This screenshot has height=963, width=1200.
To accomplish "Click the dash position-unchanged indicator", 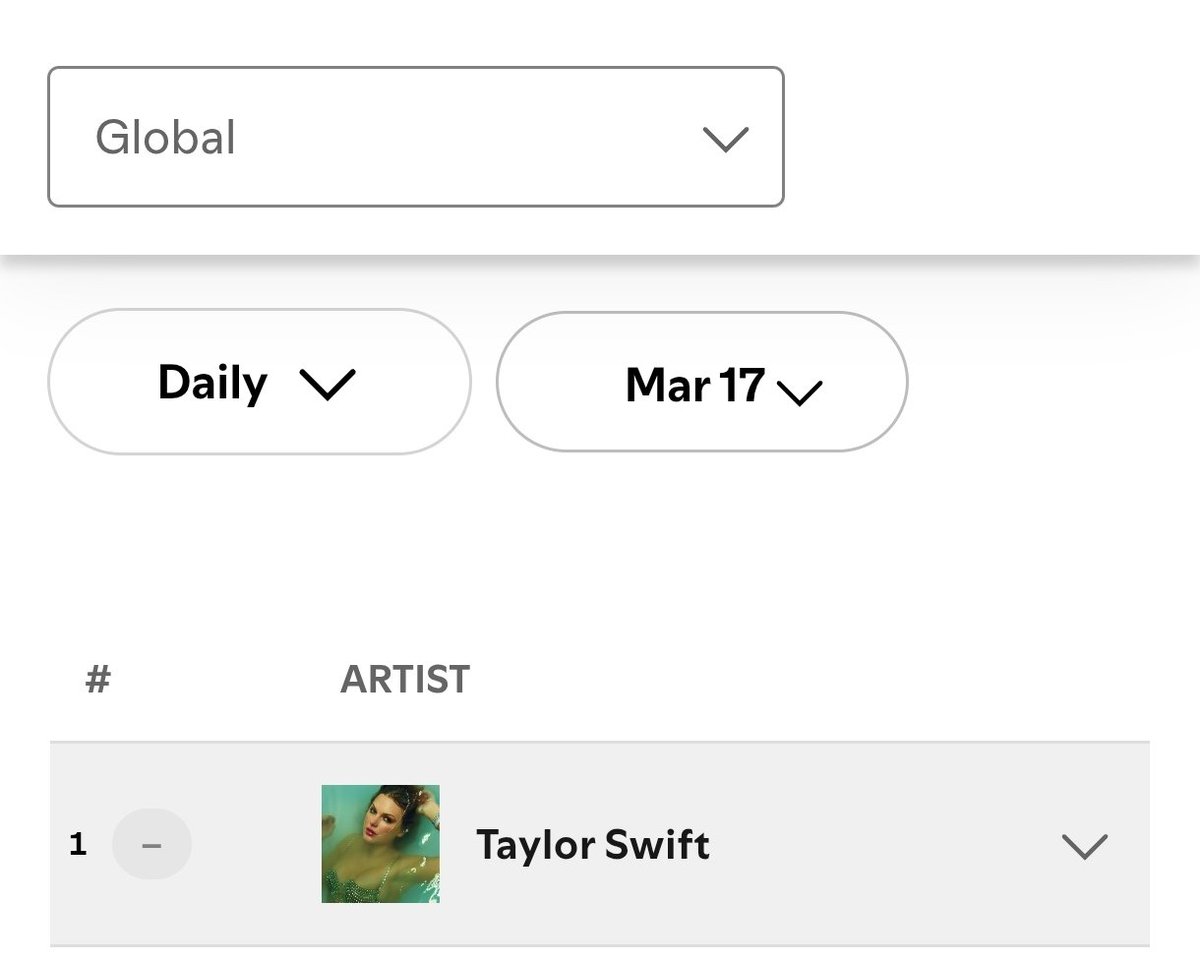I will (x=152, y=846).
